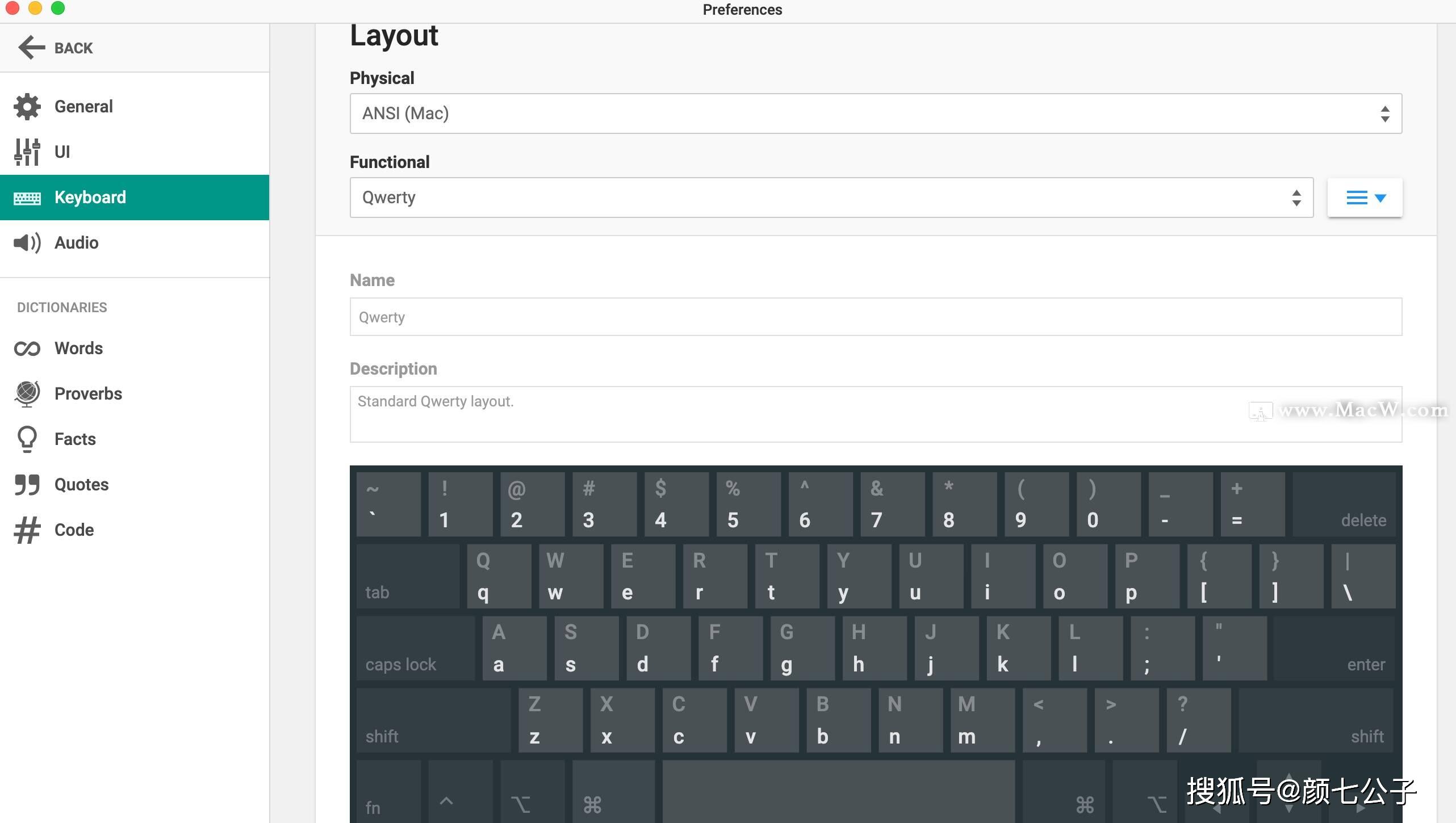Open Quotes quotation mark icon

click(27, 485)
